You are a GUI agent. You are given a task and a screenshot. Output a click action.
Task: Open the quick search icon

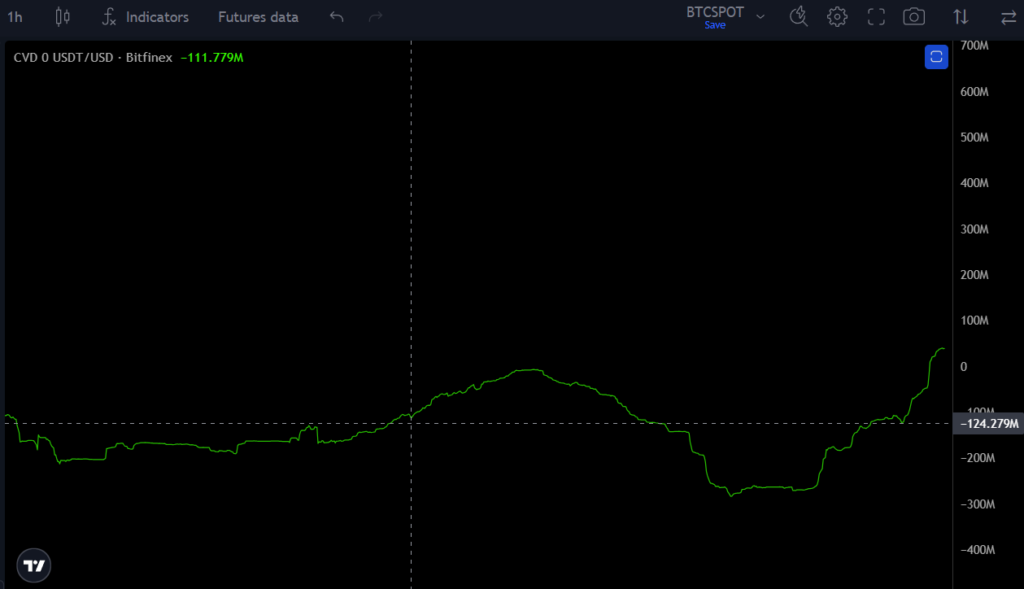[x=798, y=17]
